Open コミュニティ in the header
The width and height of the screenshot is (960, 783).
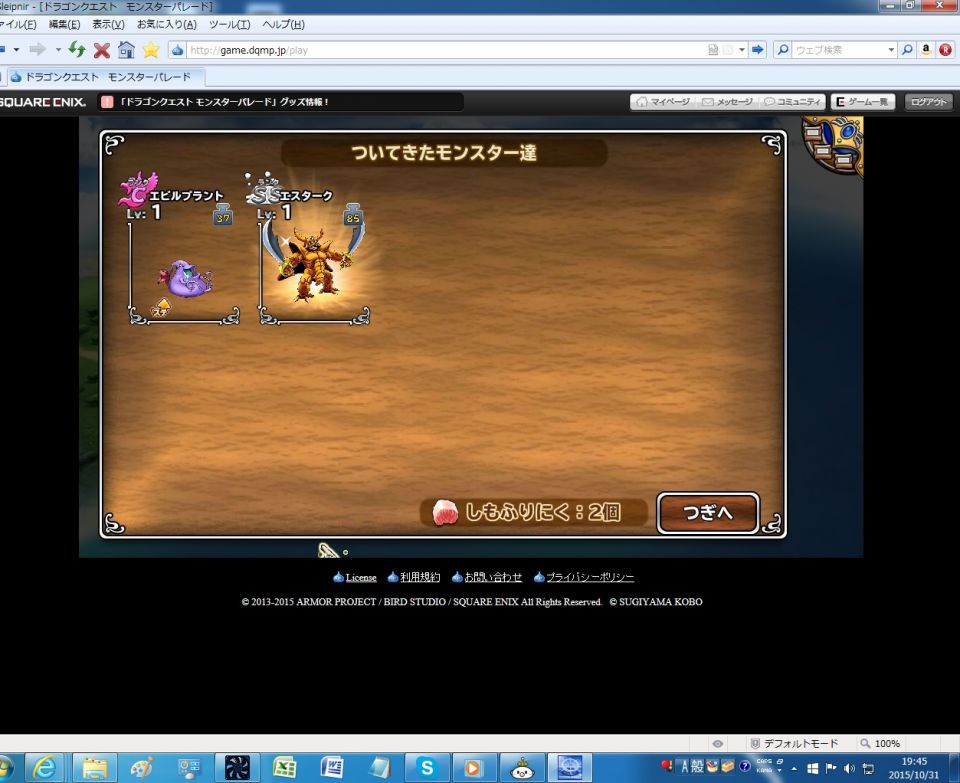click(x=792, y=102)
